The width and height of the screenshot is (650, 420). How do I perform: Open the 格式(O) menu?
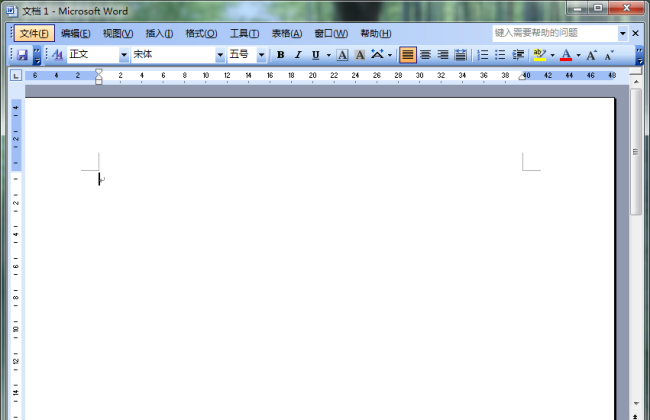201,34
